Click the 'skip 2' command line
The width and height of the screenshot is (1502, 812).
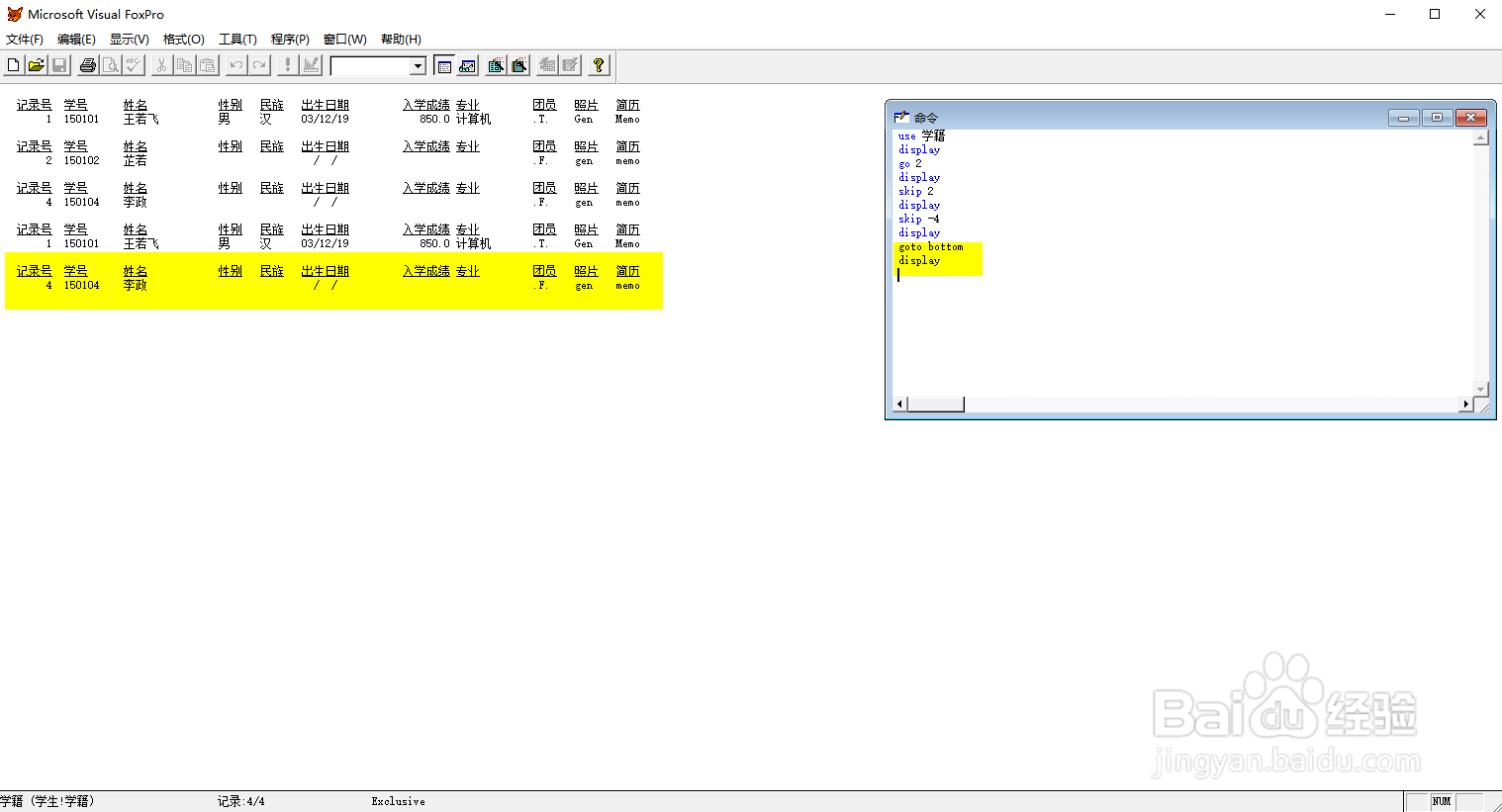click(x=915, y=192)
